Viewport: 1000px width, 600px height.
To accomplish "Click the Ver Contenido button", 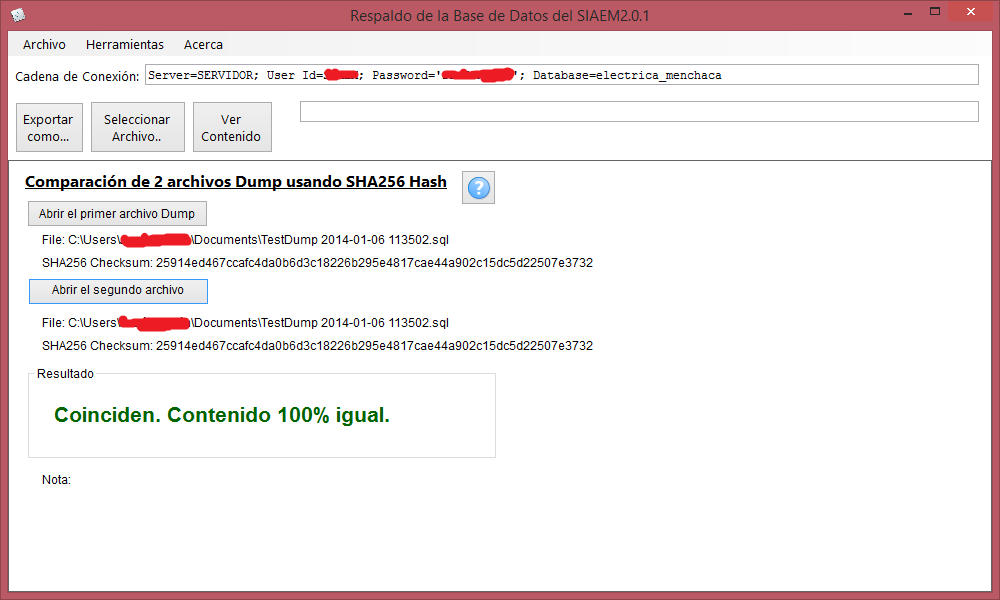I will point(231,128).
